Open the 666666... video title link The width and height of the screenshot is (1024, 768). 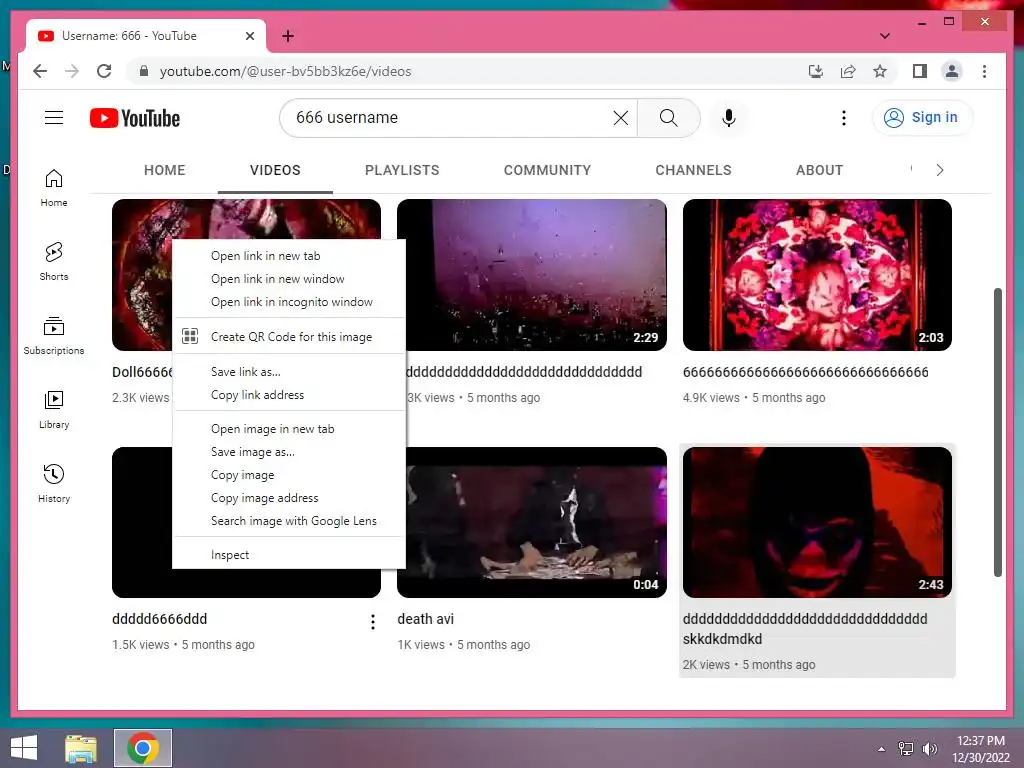pos(805,372)
